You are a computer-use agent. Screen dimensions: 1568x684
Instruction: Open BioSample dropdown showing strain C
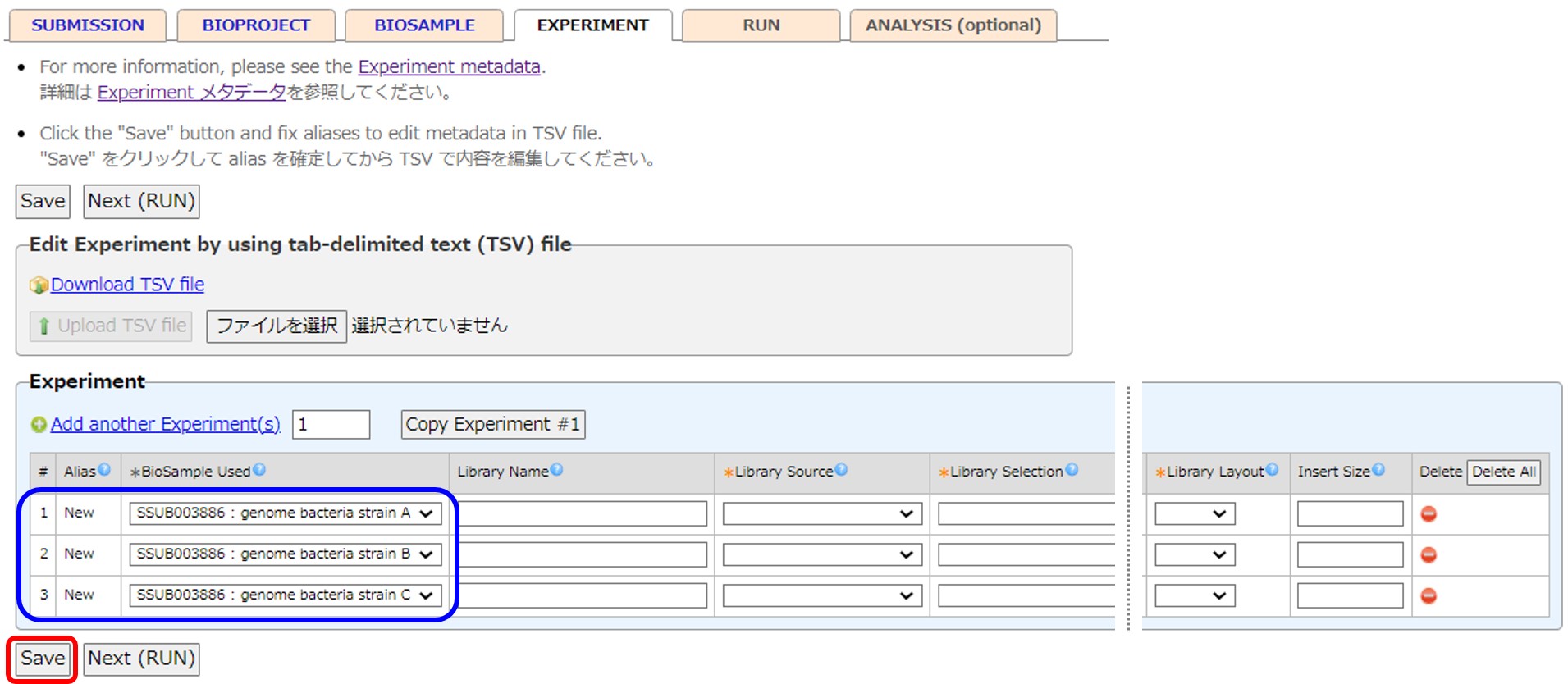tap(285, 595)
